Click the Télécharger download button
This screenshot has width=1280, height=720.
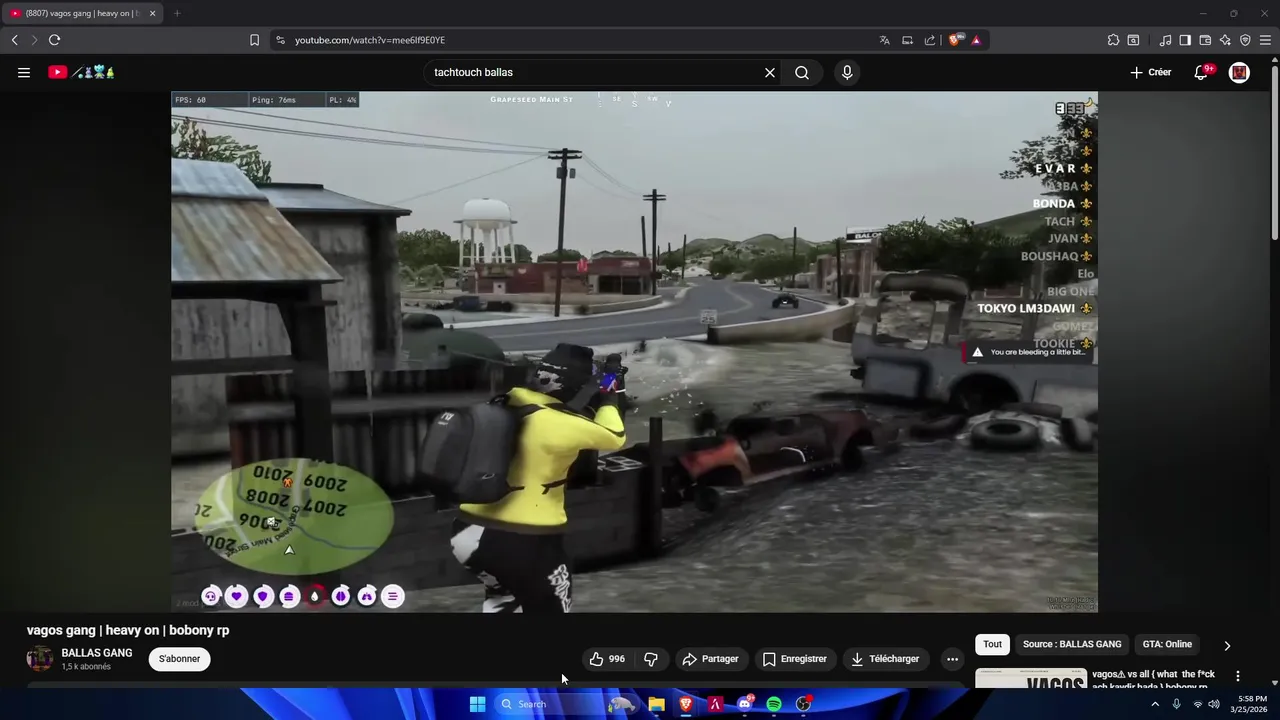[x=885, y=659]
